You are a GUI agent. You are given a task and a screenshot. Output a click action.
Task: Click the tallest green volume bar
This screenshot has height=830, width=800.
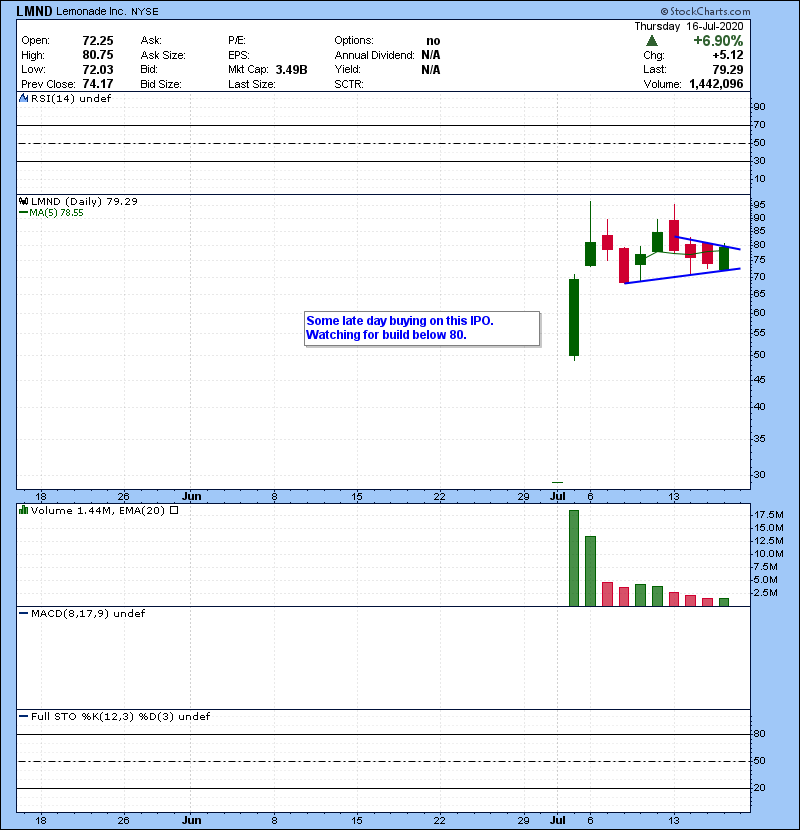point(574,558)
